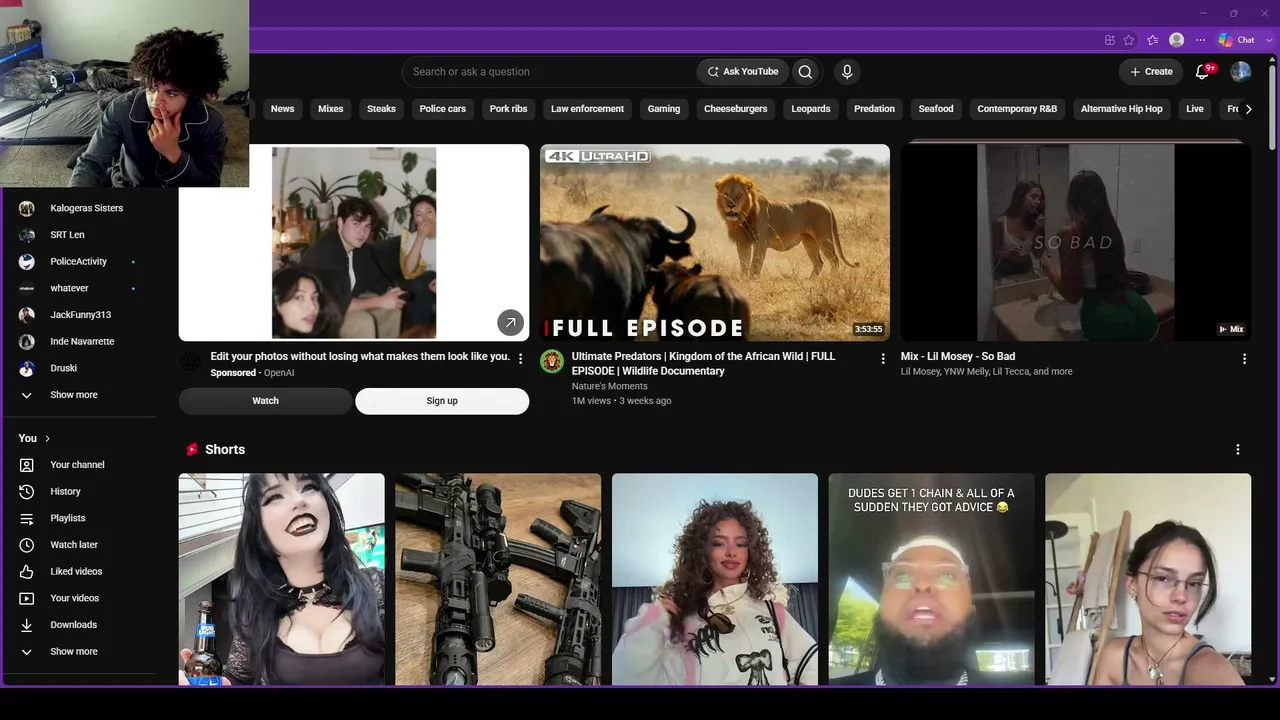Click the grid icon in address bar
Image resolution: width=1280 pixels, height=720 pixels.
click(1109, 40)
